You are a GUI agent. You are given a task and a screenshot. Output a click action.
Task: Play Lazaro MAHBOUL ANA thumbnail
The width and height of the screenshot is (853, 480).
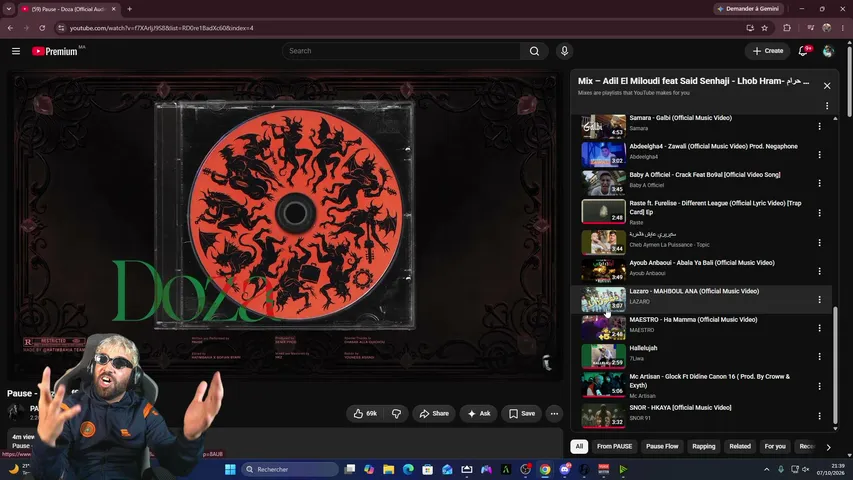pyautogui.click(x=603, y=299)
